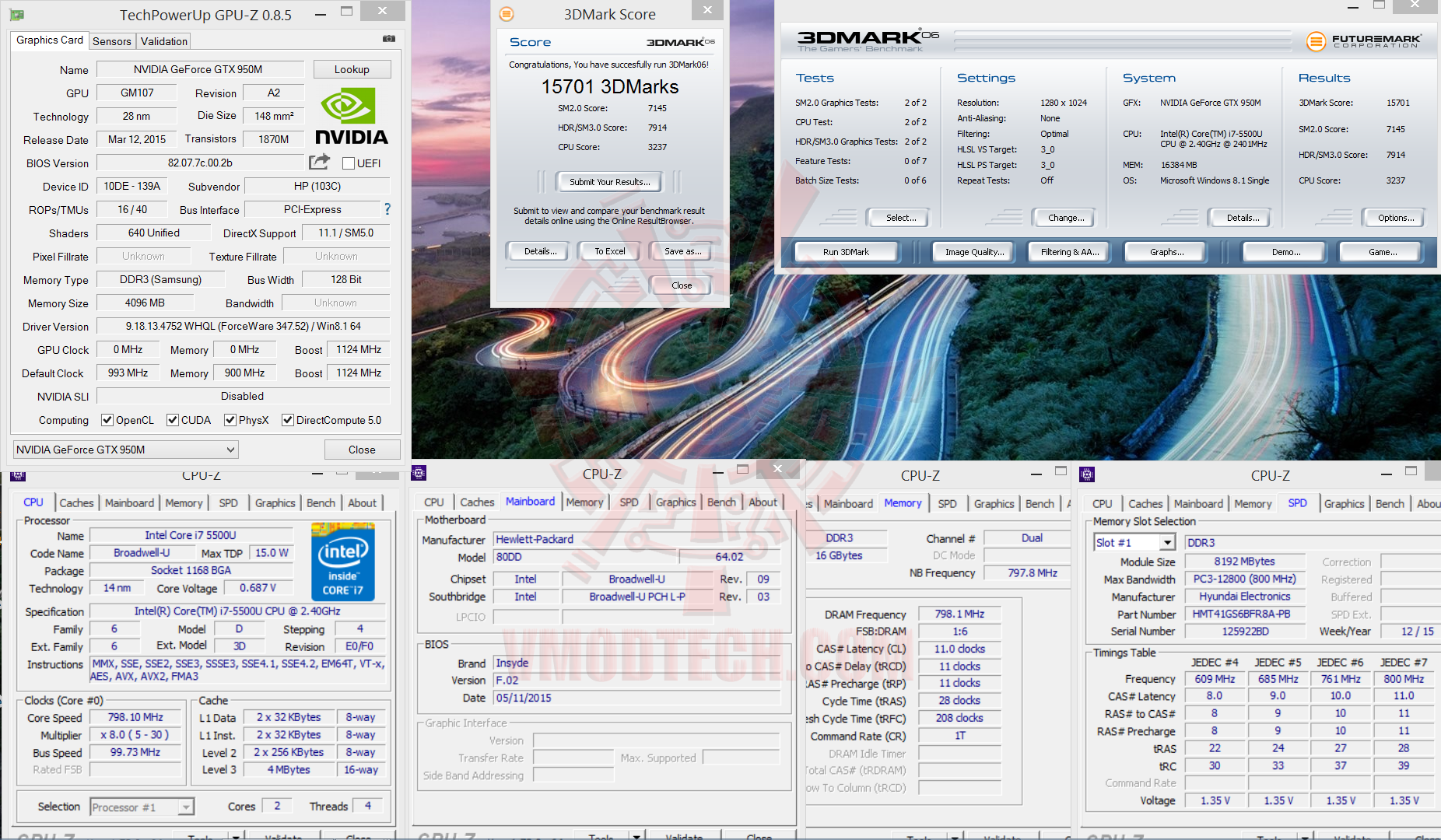Viewport: 1441px width, 840px height.
Task: Click the DRAM Frequency value 798.1 MHz
Action: click(x=959, y=614)
